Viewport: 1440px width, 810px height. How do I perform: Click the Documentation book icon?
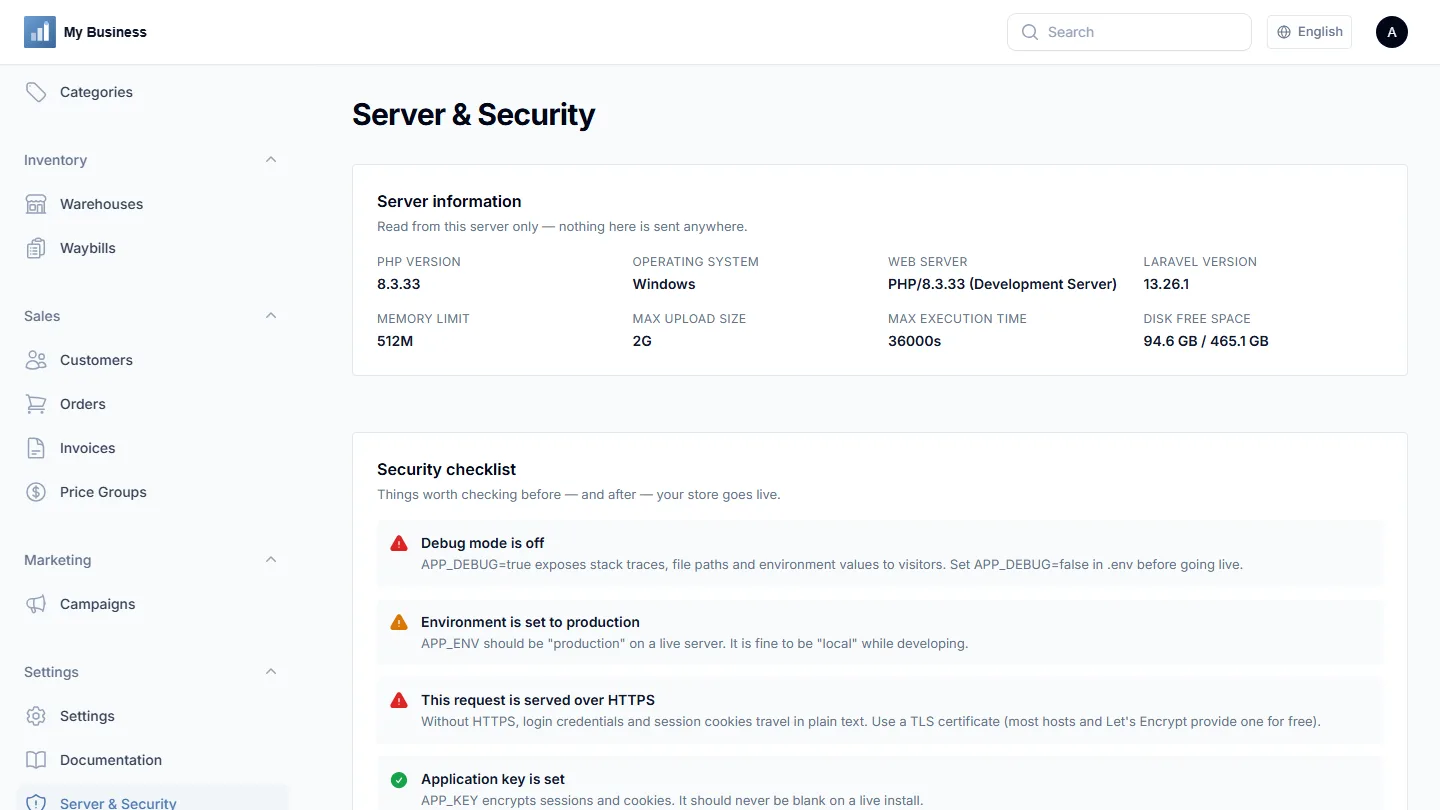pyautogui.click(x=36, y=760)
